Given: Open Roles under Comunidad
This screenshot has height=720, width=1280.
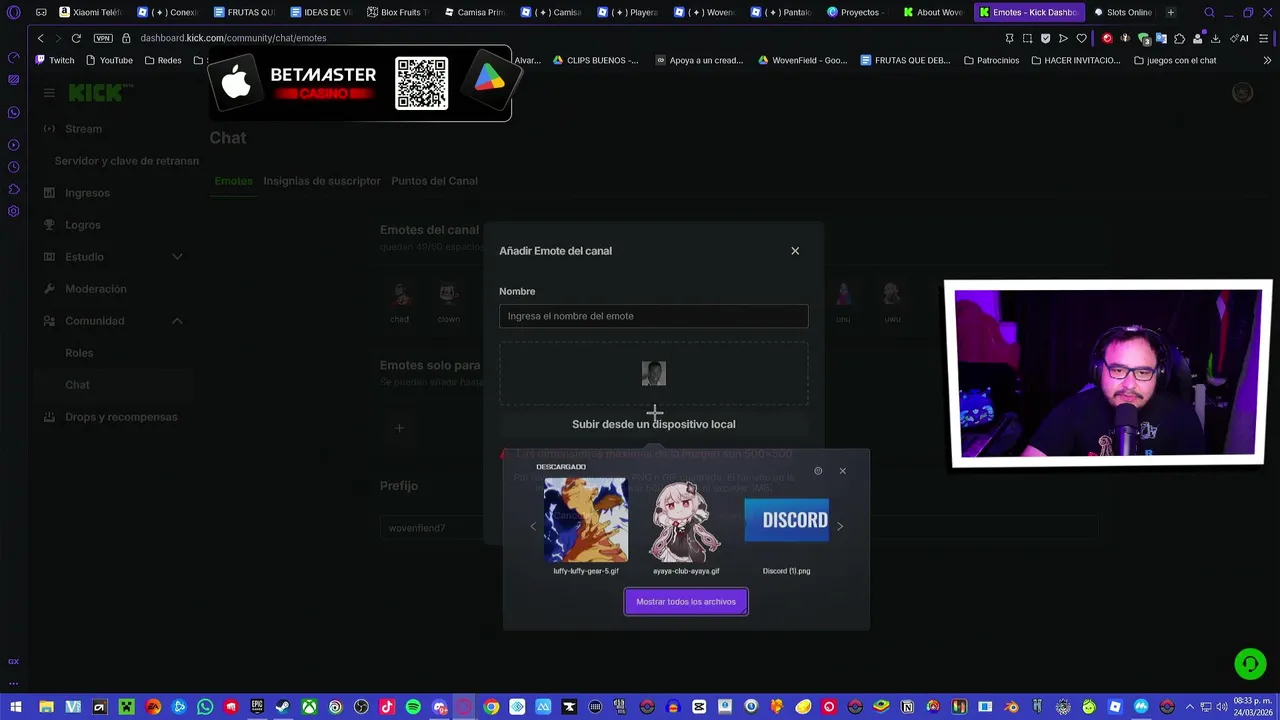Looking at the screenshot, I should [x=79, y=353].
